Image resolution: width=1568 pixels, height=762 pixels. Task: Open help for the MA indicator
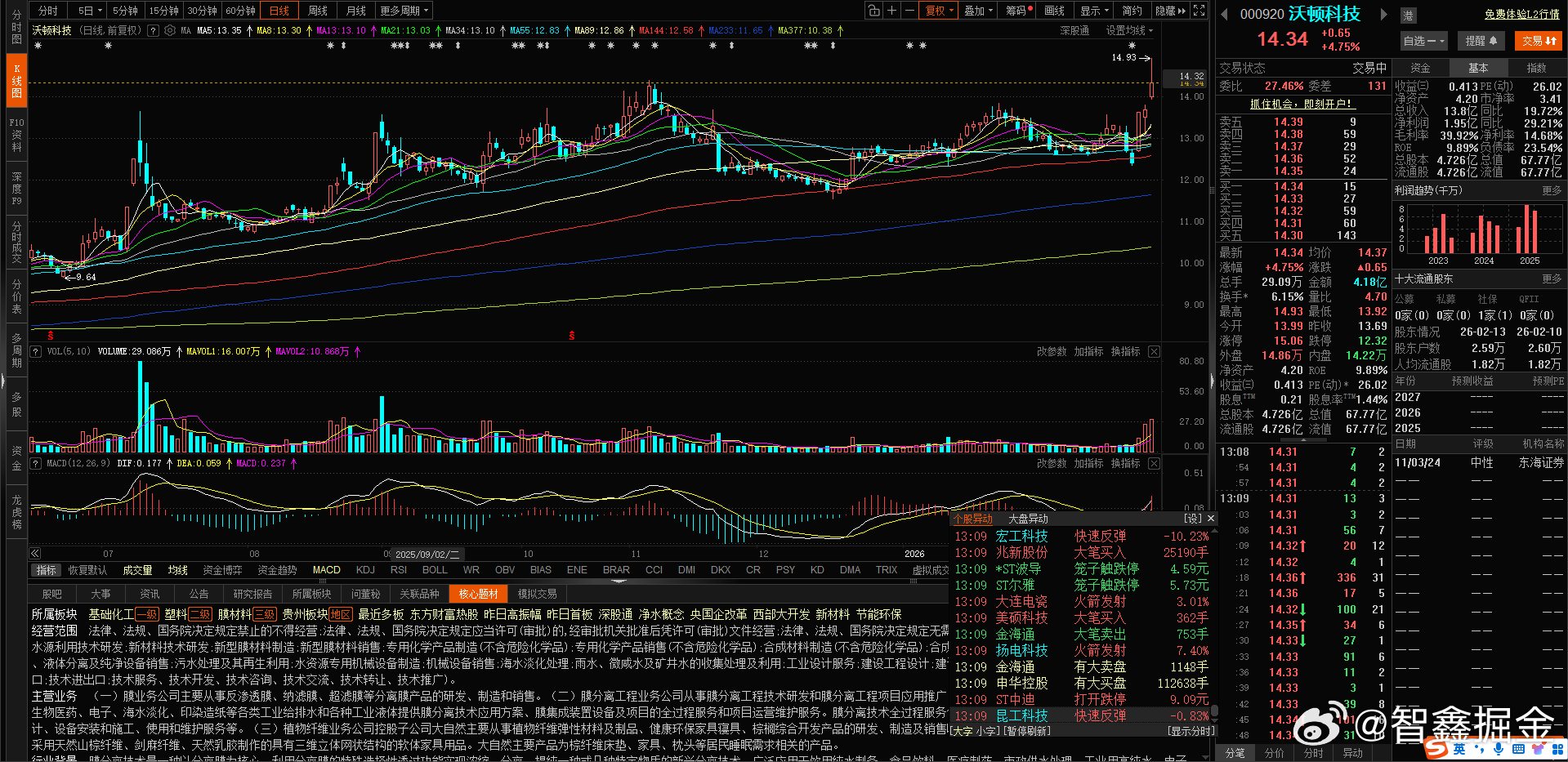153,30
